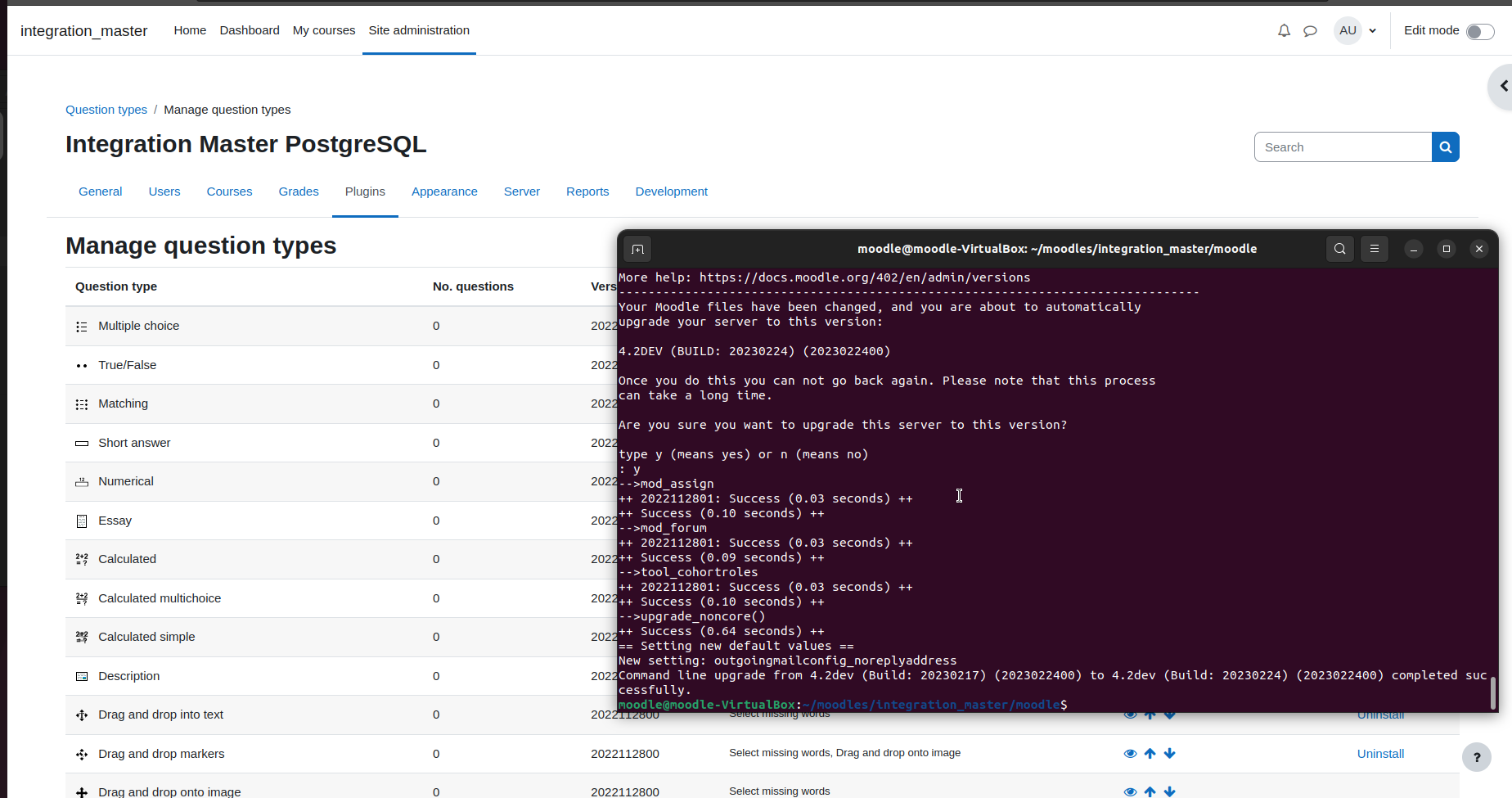Switch to the Courses admin tab

click(x=229, y=192)
